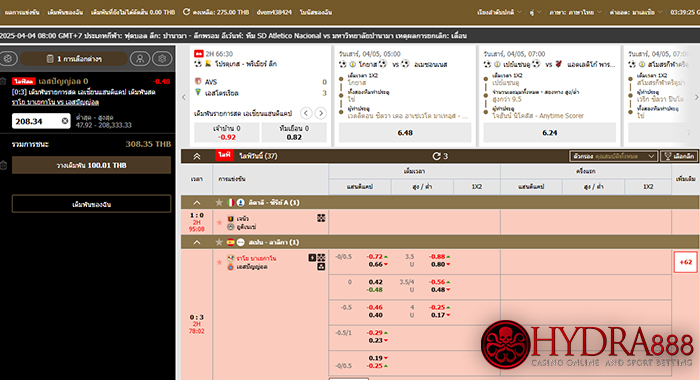Open the Rayo Vallecano vs Espanyol link in bet slip
Image resolution: width=700 pixels, height=380 pixels.
[x=55, y=102]
